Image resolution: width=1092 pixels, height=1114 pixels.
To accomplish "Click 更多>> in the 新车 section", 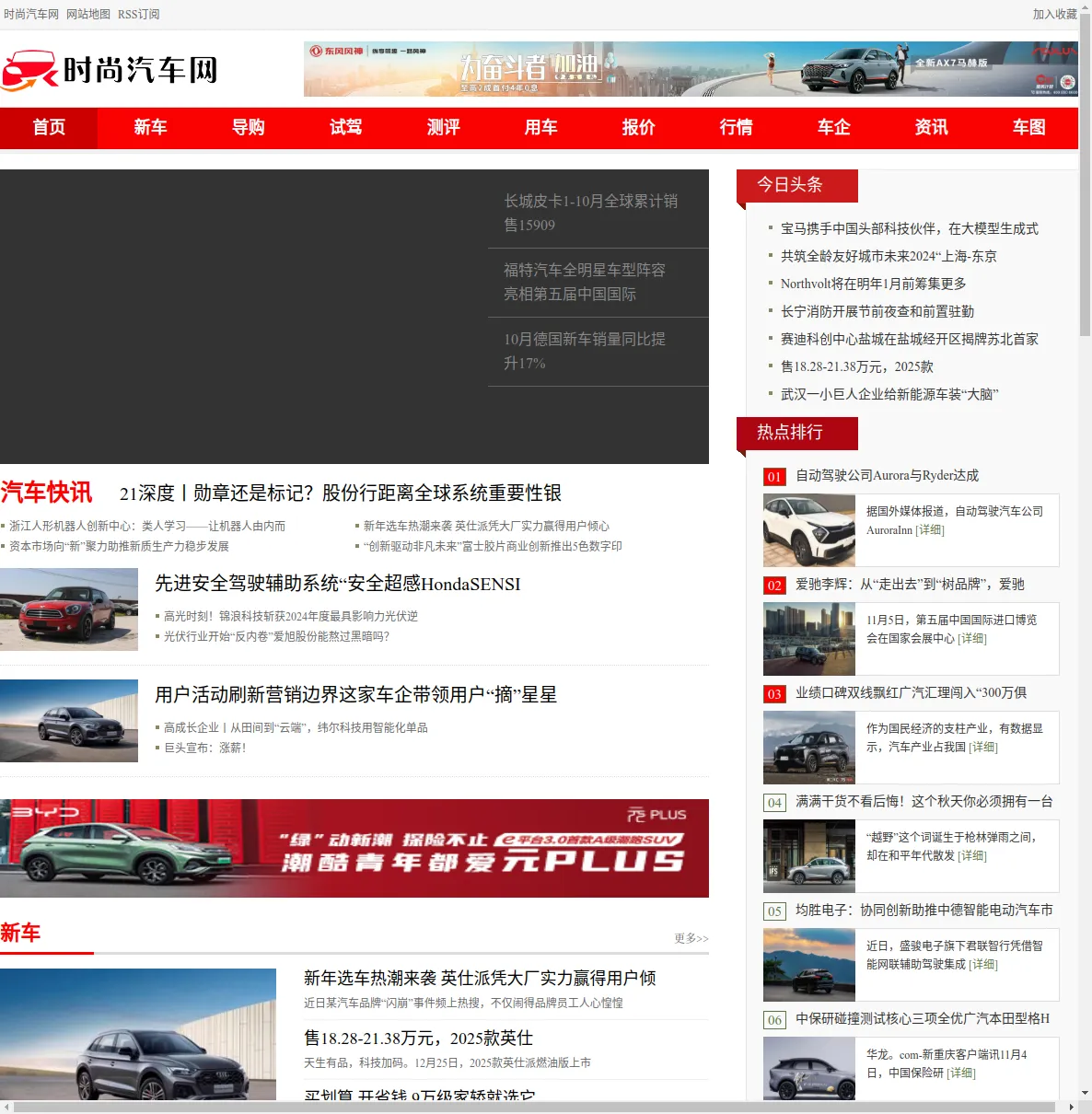I will tap(691, 939).
